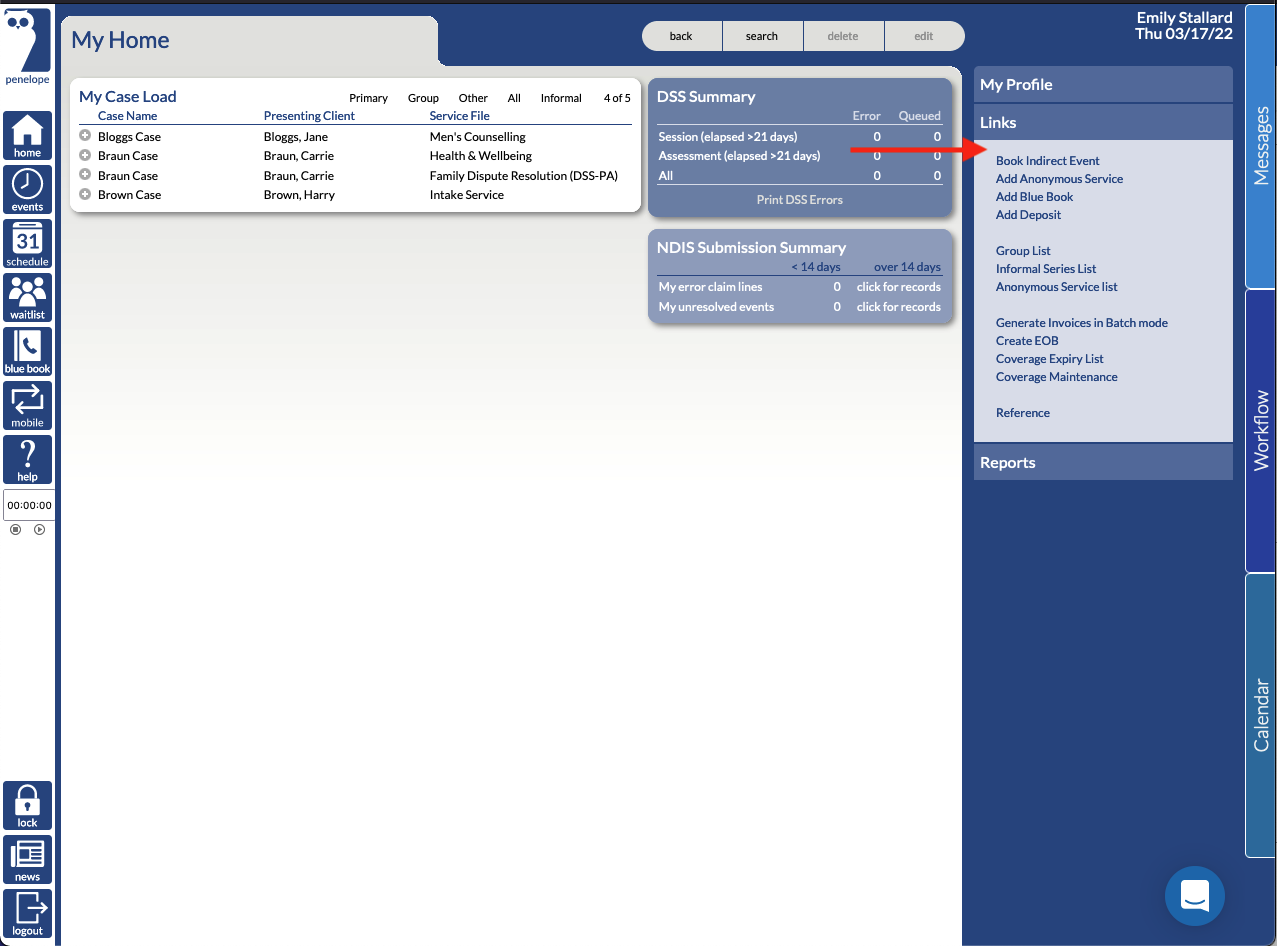Start the timer with play button
Image resolution: width=1277 pixels, height=946 pixels.
click(39, 529)
